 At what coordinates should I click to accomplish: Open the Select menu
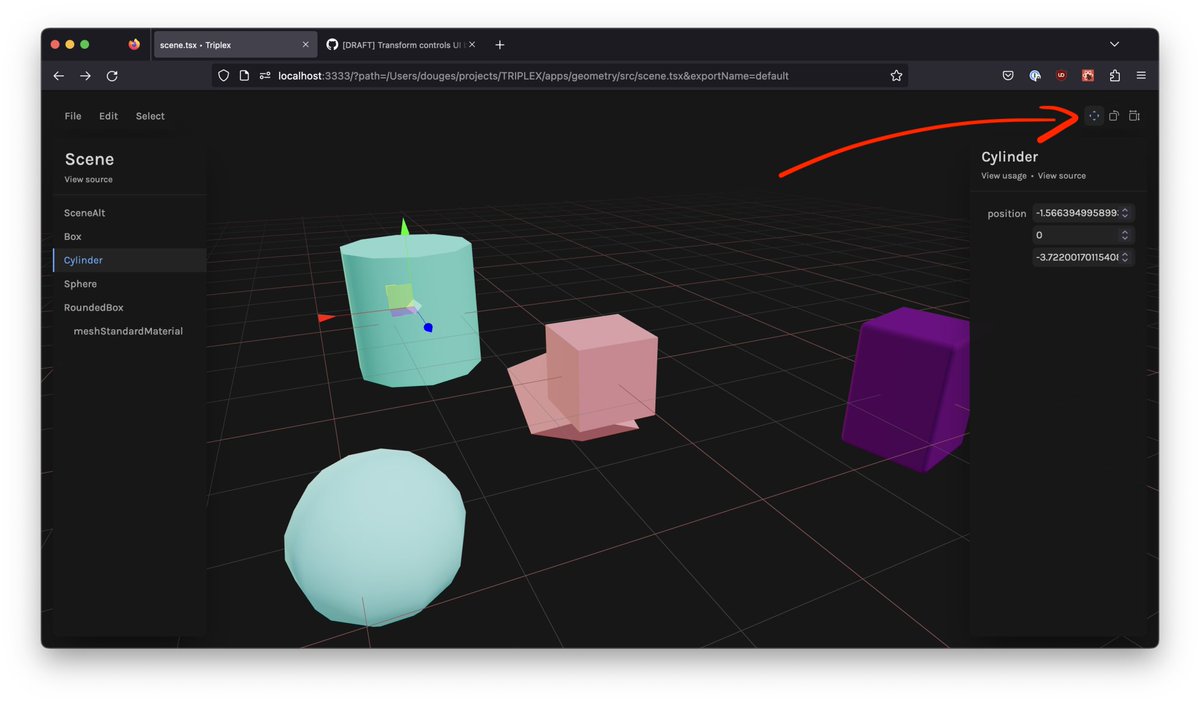click(150, 116)
